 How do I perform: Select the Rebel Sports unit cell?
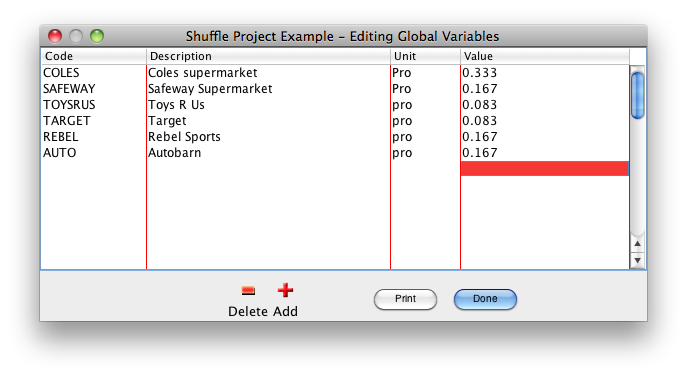coord(425,137)
